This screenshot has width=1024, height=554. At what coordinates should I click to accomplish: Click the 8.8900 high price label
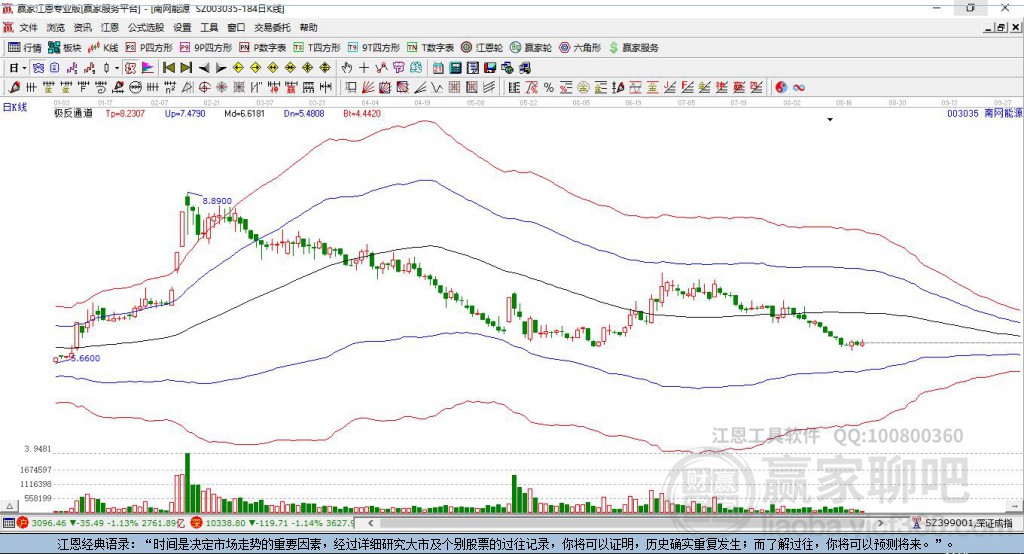pyautogui.click(x=217, y=201)
